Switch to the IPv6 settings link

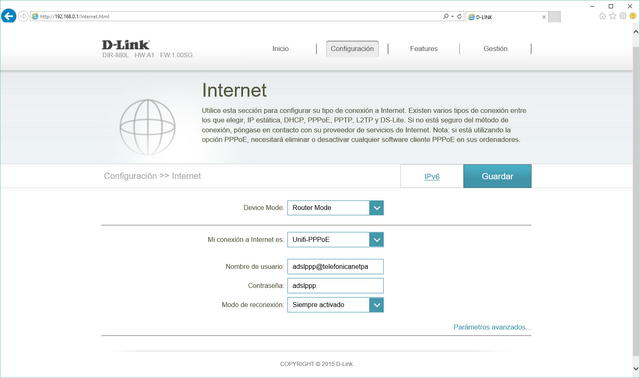coord(432,176)
